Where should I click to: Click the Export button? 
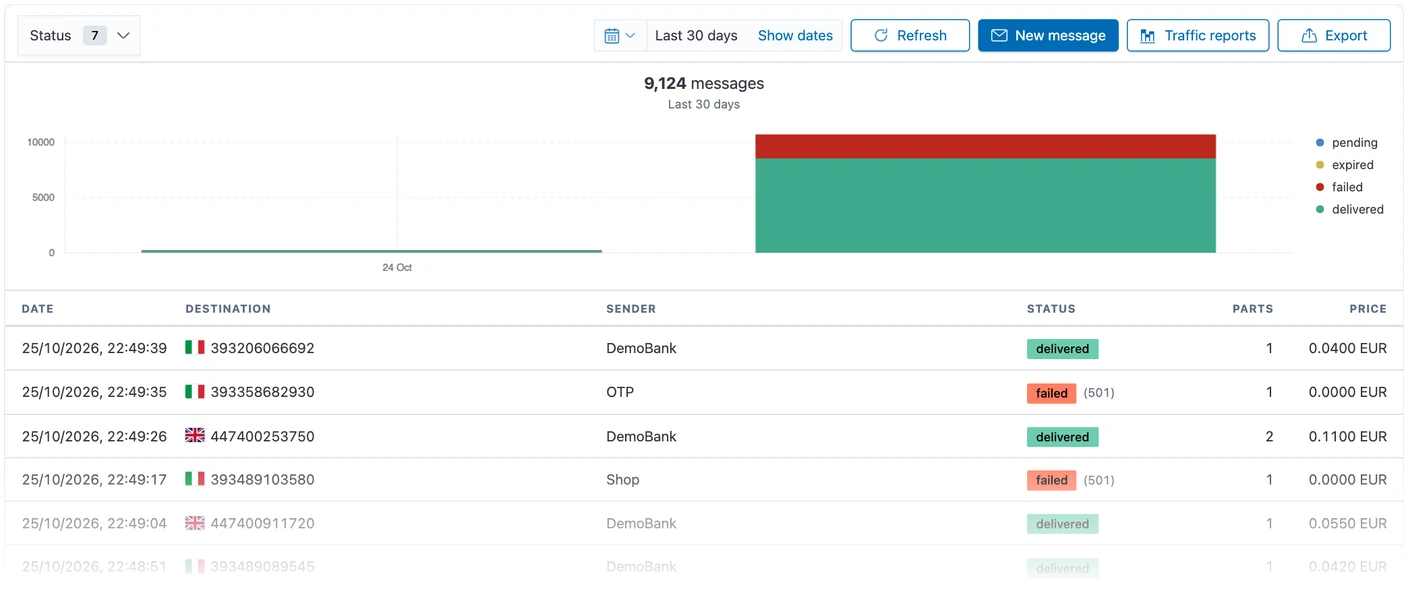pyautogui.click(x=1334, y=35)
